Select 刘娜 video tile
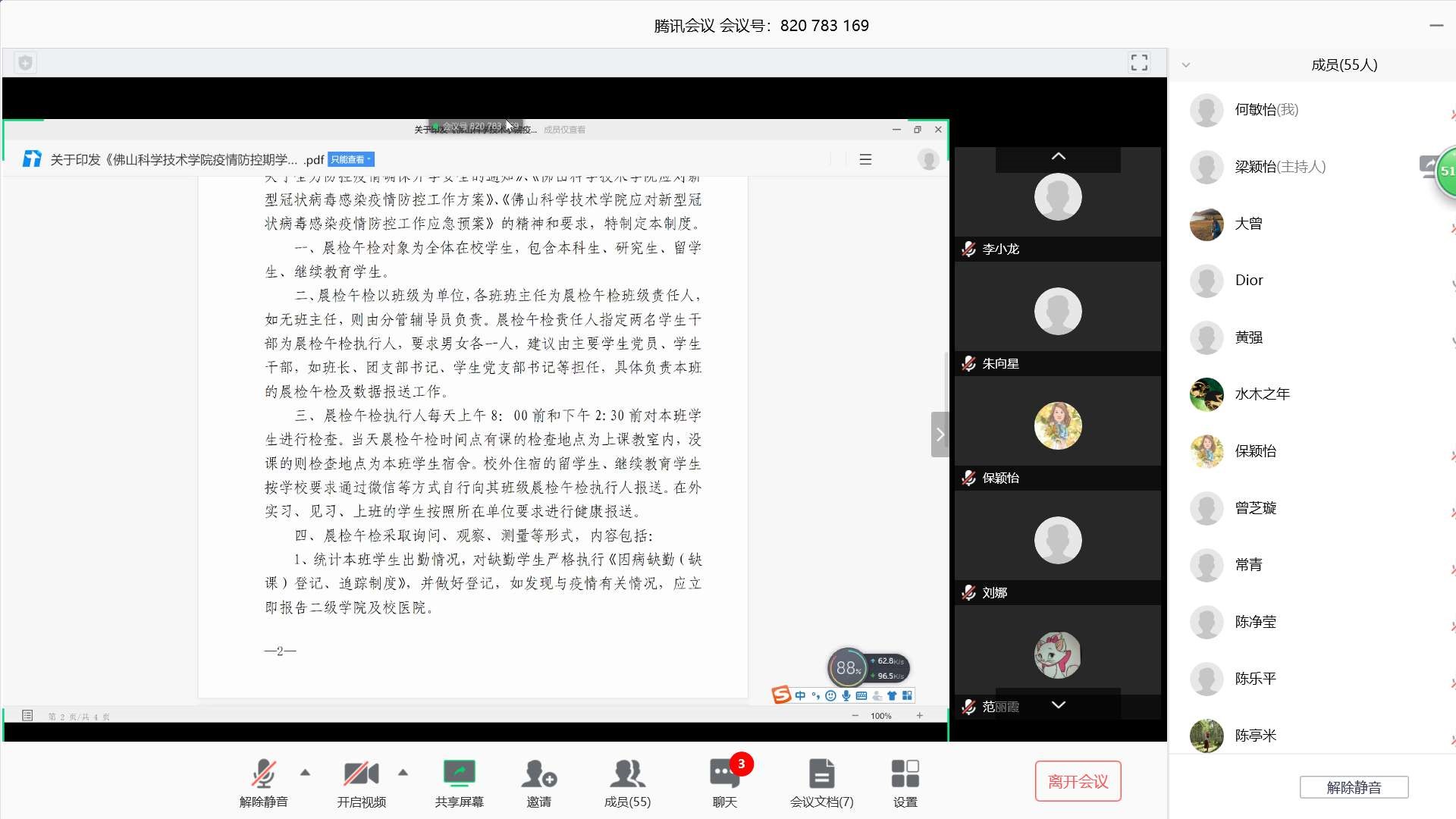The height and width of the screenshot is (819, 1456). pyautogui.click(x=1057, y=548)
